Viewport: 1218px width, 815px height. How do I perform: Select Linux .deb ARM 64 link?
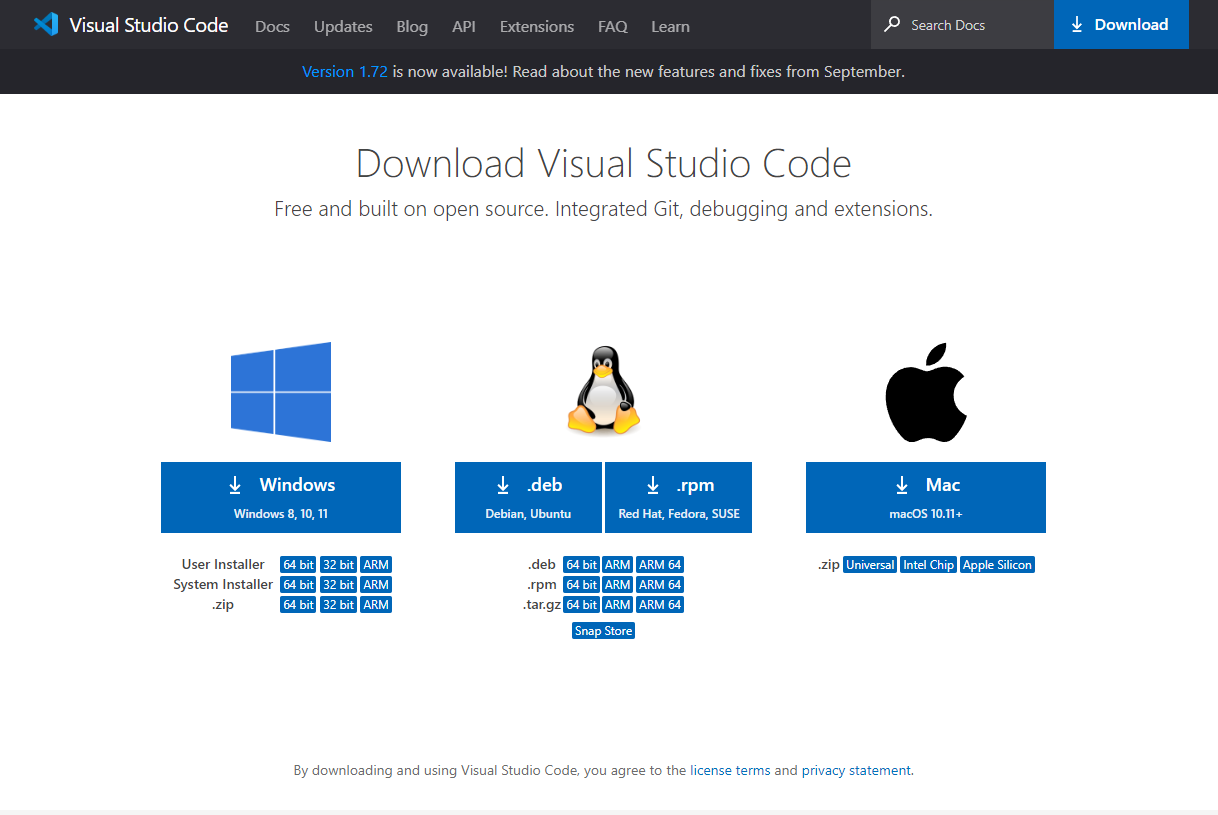click(x=660, y=565)
